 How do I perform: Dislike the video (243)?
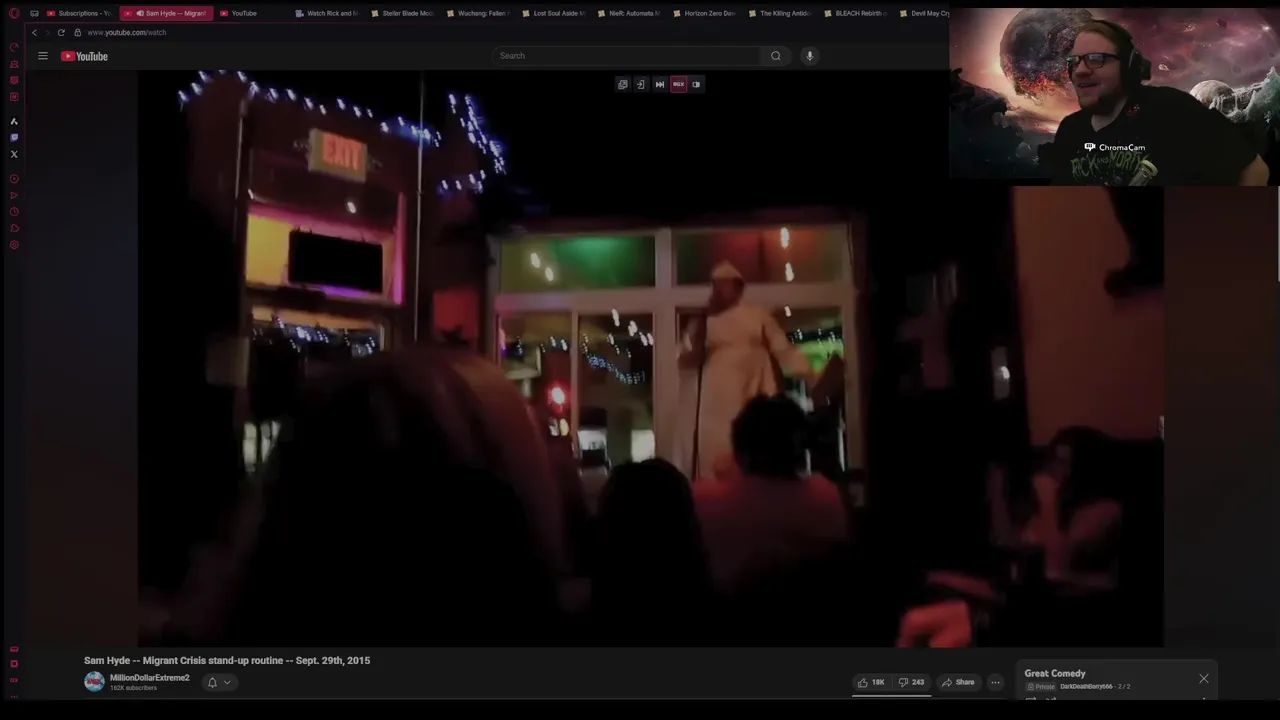(911, 682)
